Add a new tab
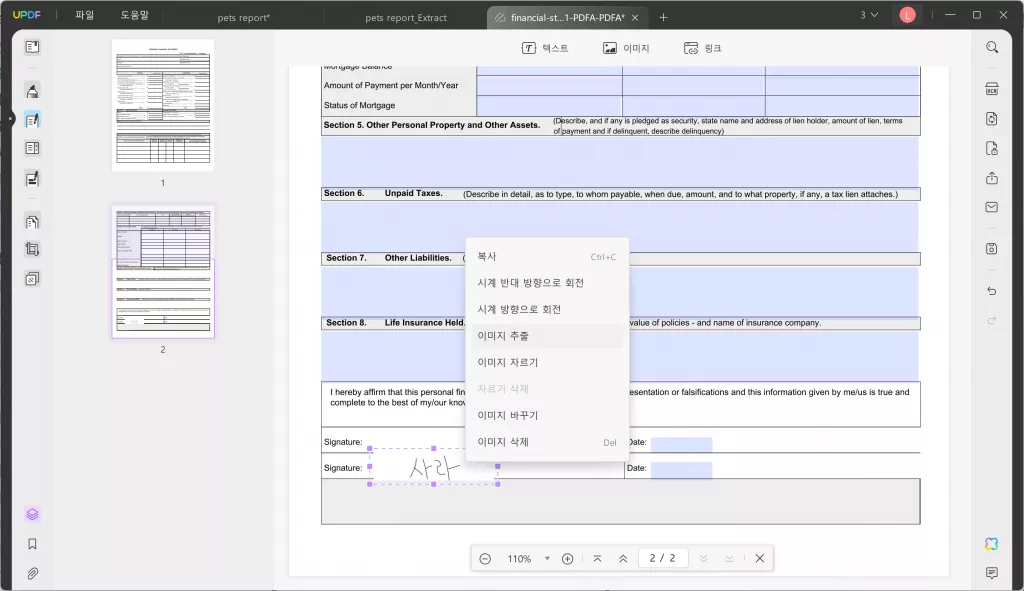This screenshot has width=1024, height=591. coord(663,18)
